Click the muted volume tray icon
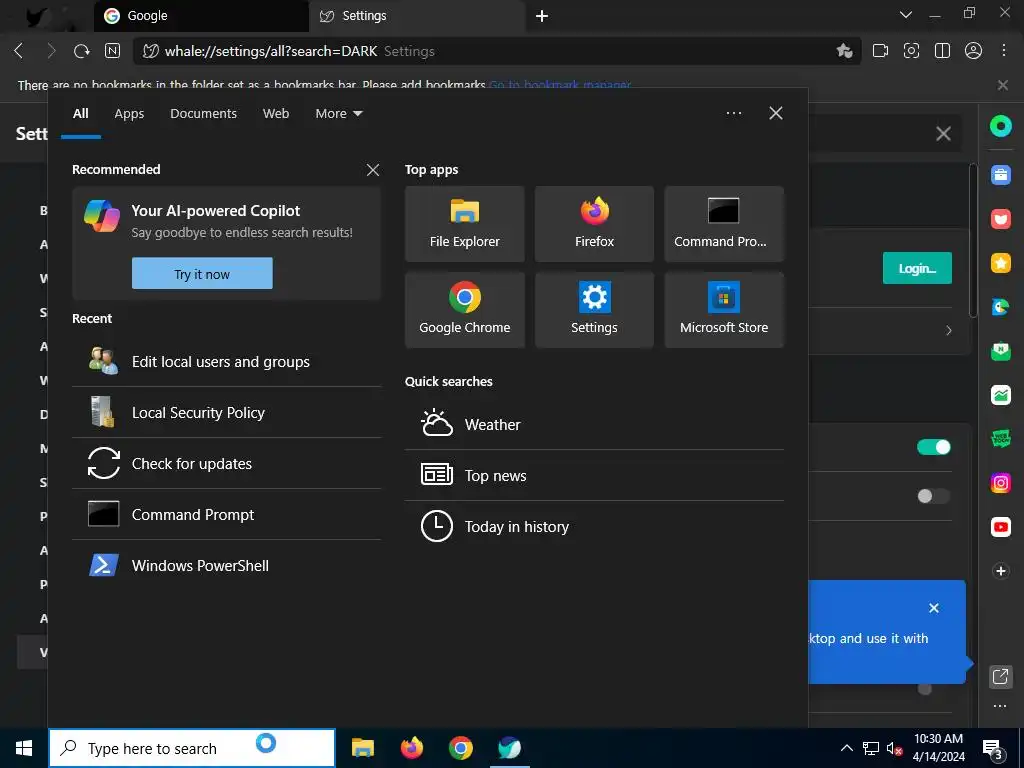This screenshot has width=1024, height=768. pyautogui.click(x=895, y=748)
